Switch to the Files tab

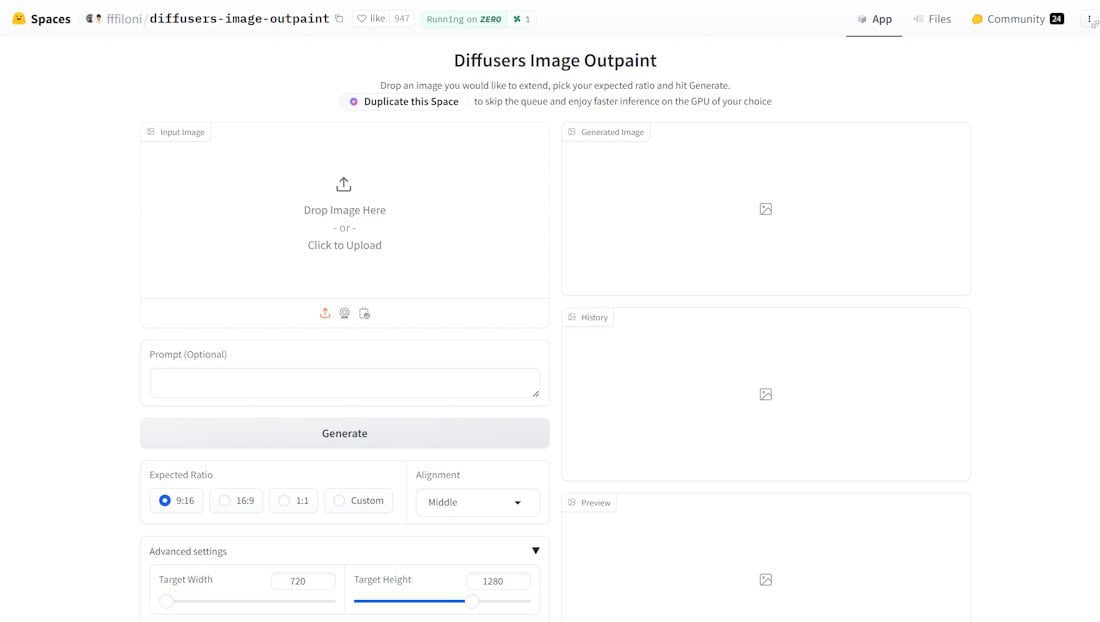pyautogui.click(x=931, y=19)
